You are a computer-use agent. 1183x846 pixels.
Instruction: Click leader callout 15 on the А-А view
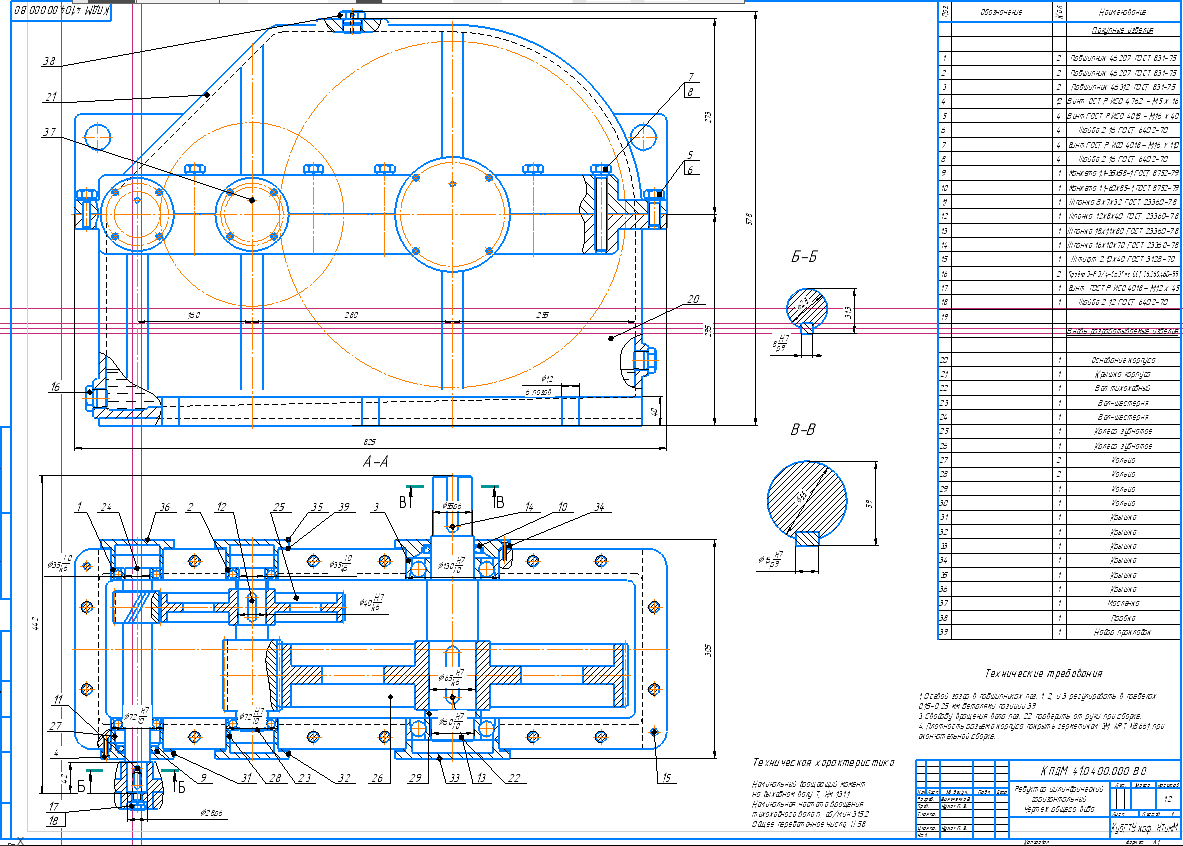pos(667,778)
